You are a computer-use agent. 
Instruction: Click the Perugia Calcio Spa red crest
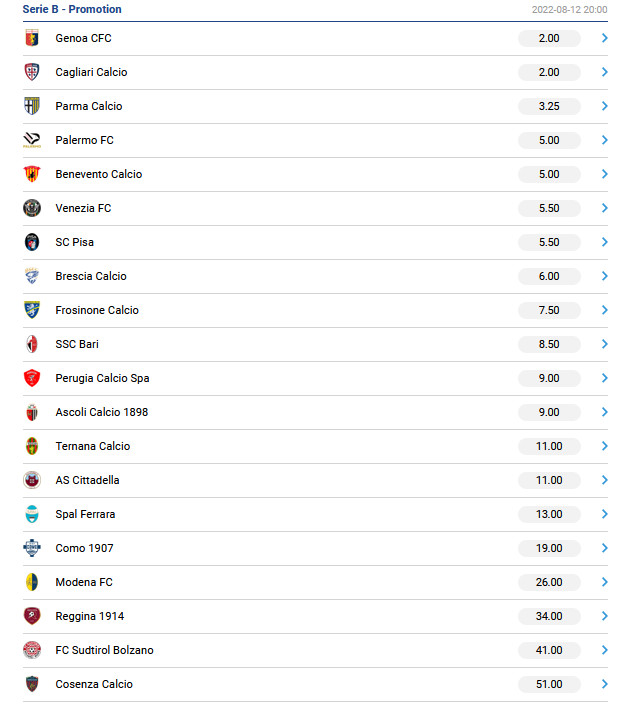[x=32, y=378]
